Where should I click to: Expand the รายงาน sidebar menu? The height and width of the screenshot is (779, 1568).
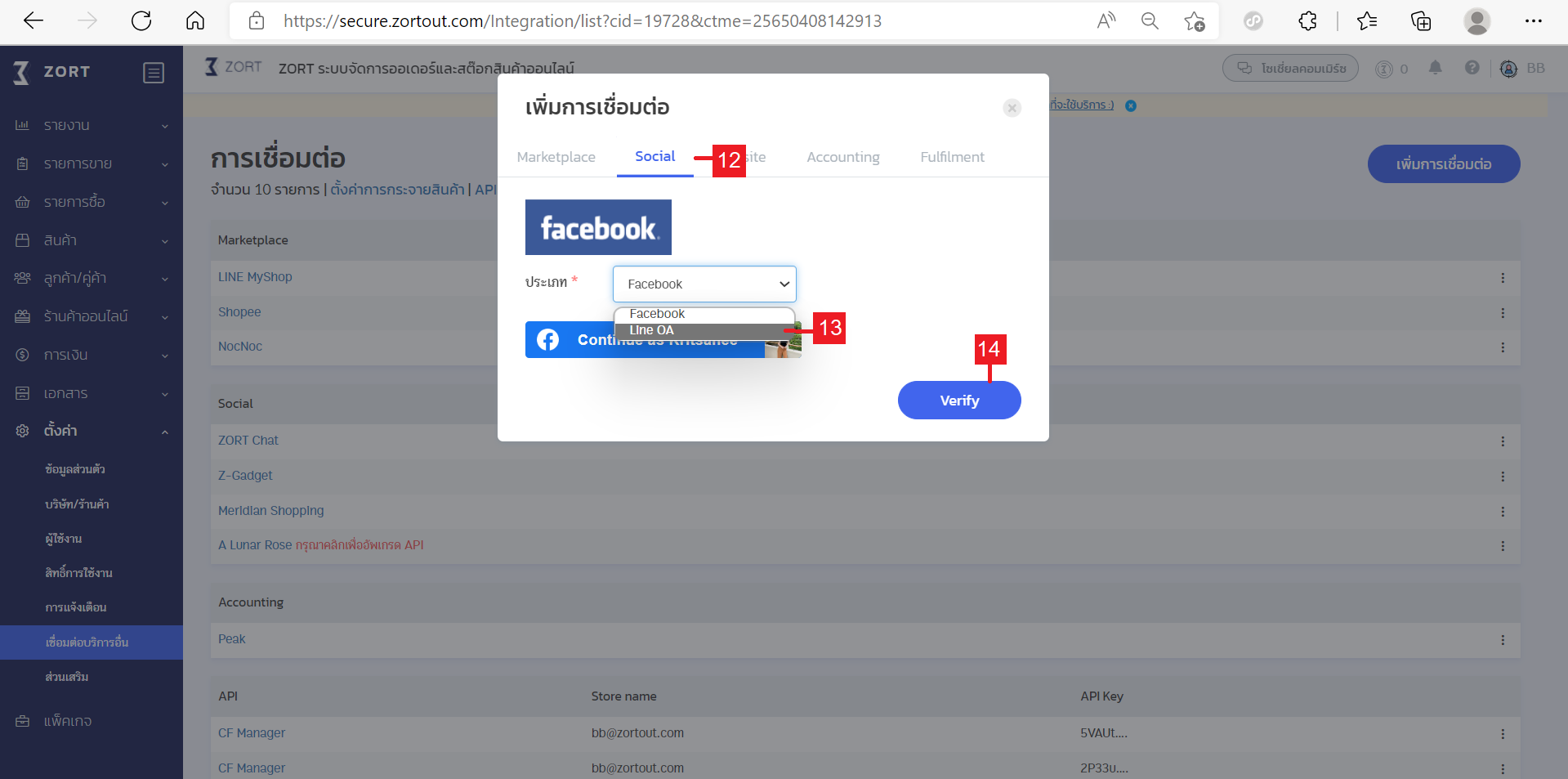(92, 125)
